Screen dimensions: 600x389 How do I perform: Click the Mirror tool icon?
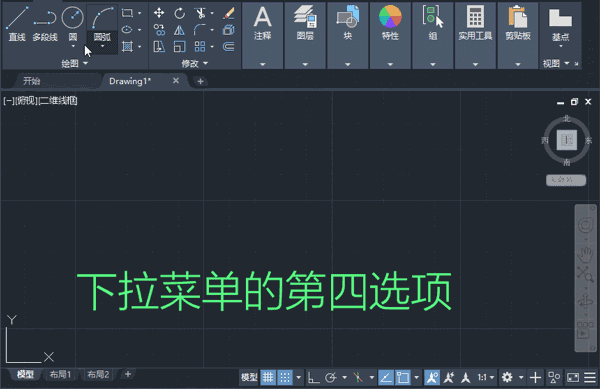pyautogui.click(x=179, y=30)
